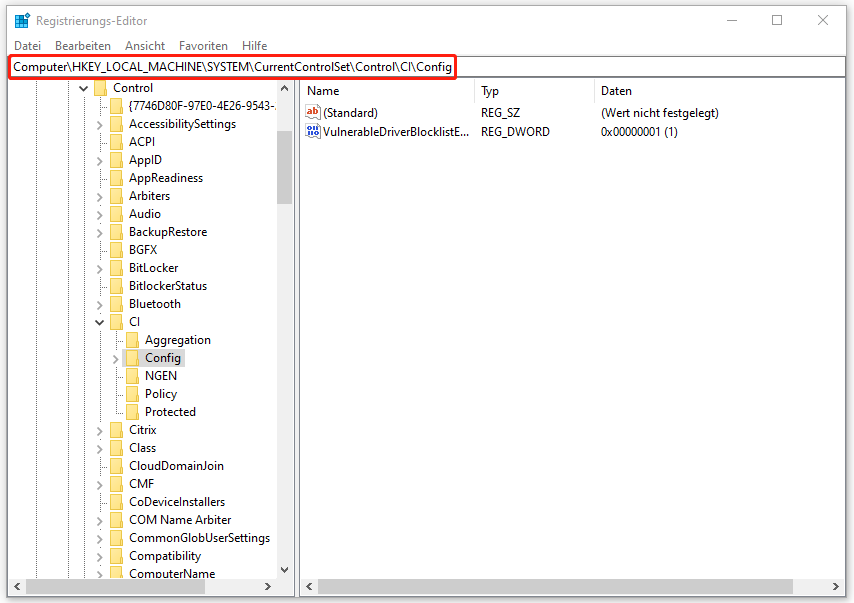Select the Arbiters folder icon
Screen dimensions: 854x603
click(116, 196)
